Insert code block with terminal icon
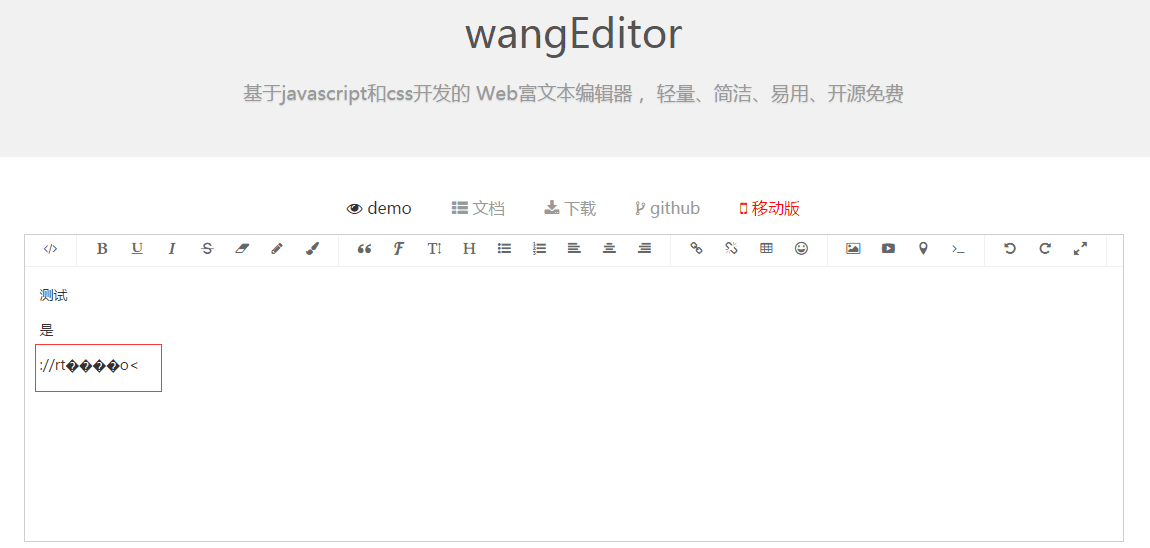Image resolution: width=1150 pixels, height=548 pixels. point(958,249)
